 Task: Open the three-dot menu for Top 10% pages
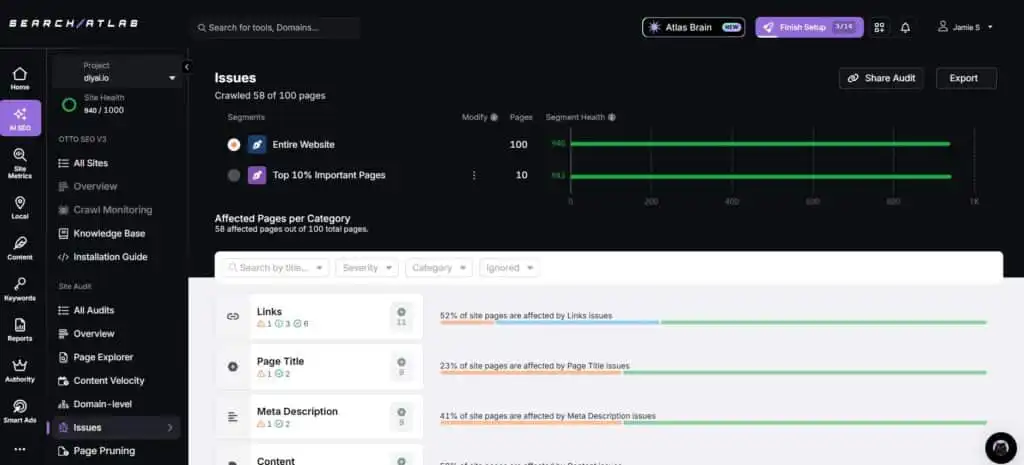pos(473,175)
